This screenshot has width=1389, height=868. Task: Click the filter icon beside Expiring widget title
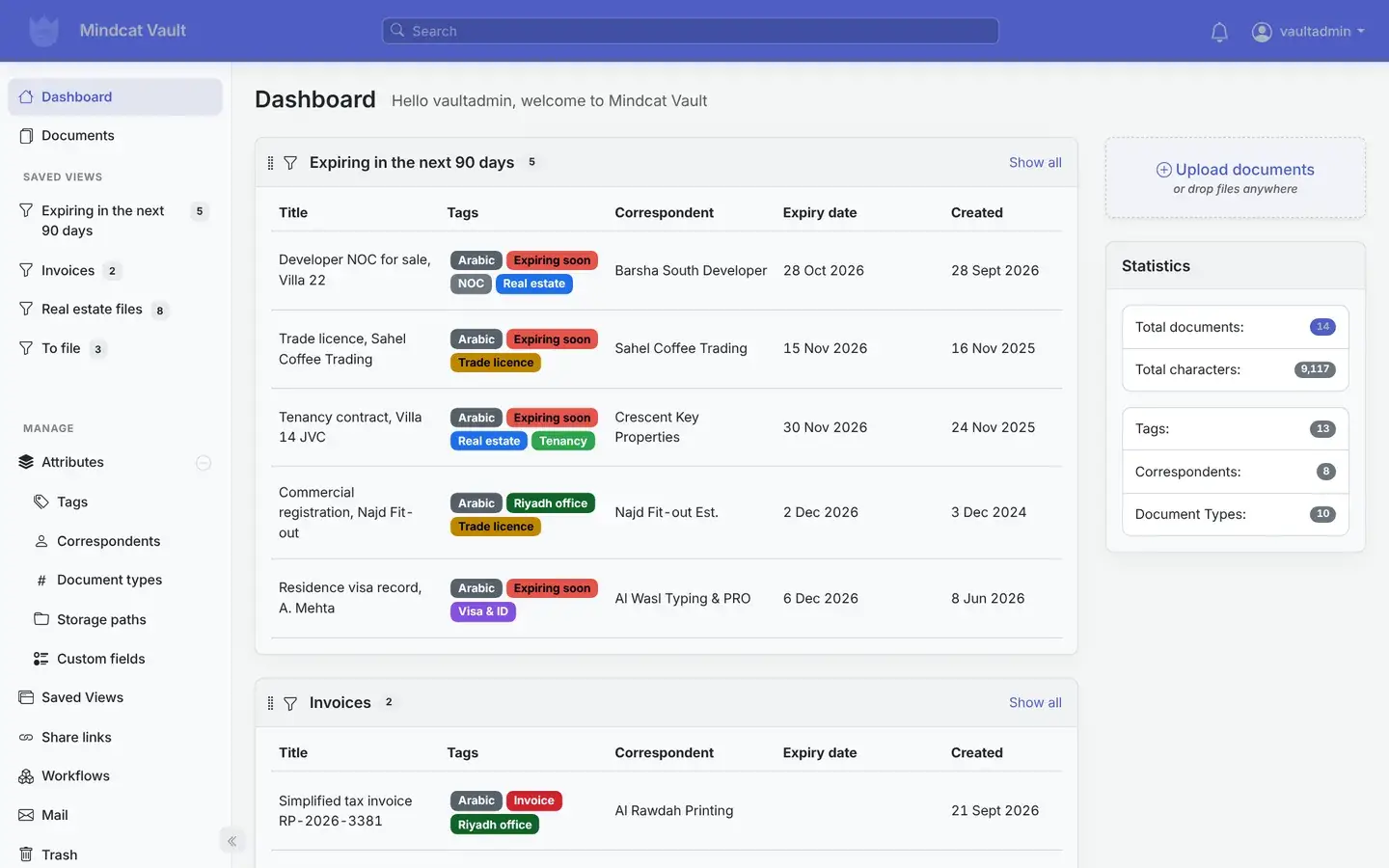pyautogui.click(x=290, y=163)
